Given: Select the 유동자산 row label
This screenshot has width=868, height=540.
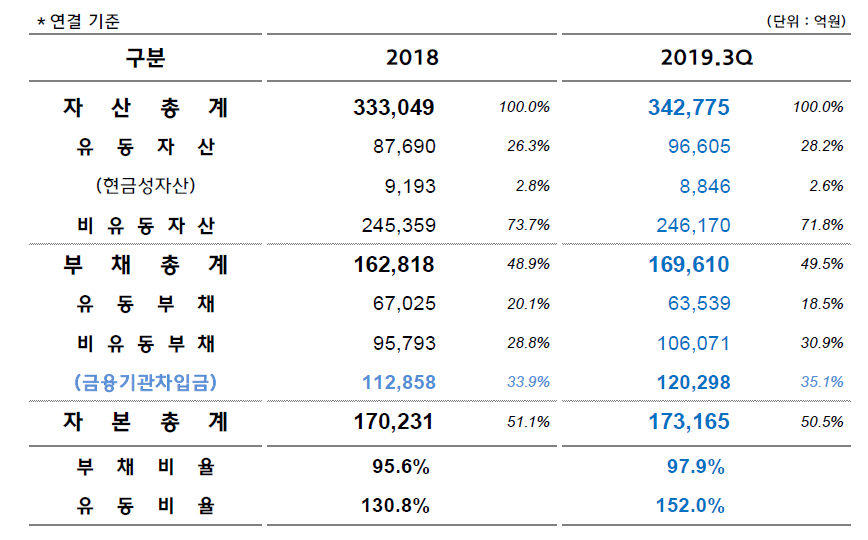Looking at the screenshot, I should tap(146, 147).
